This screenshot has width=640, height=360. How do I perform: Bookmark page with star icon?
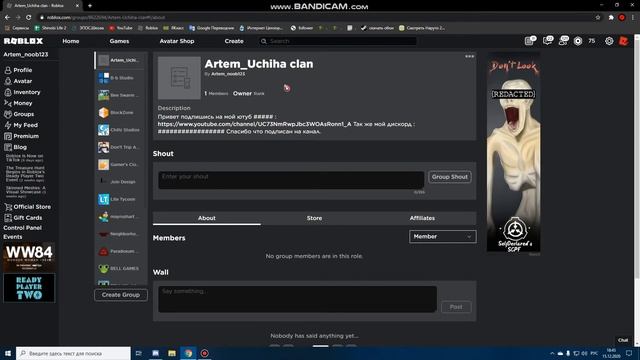pyautogui.click(x=598, y=18)
